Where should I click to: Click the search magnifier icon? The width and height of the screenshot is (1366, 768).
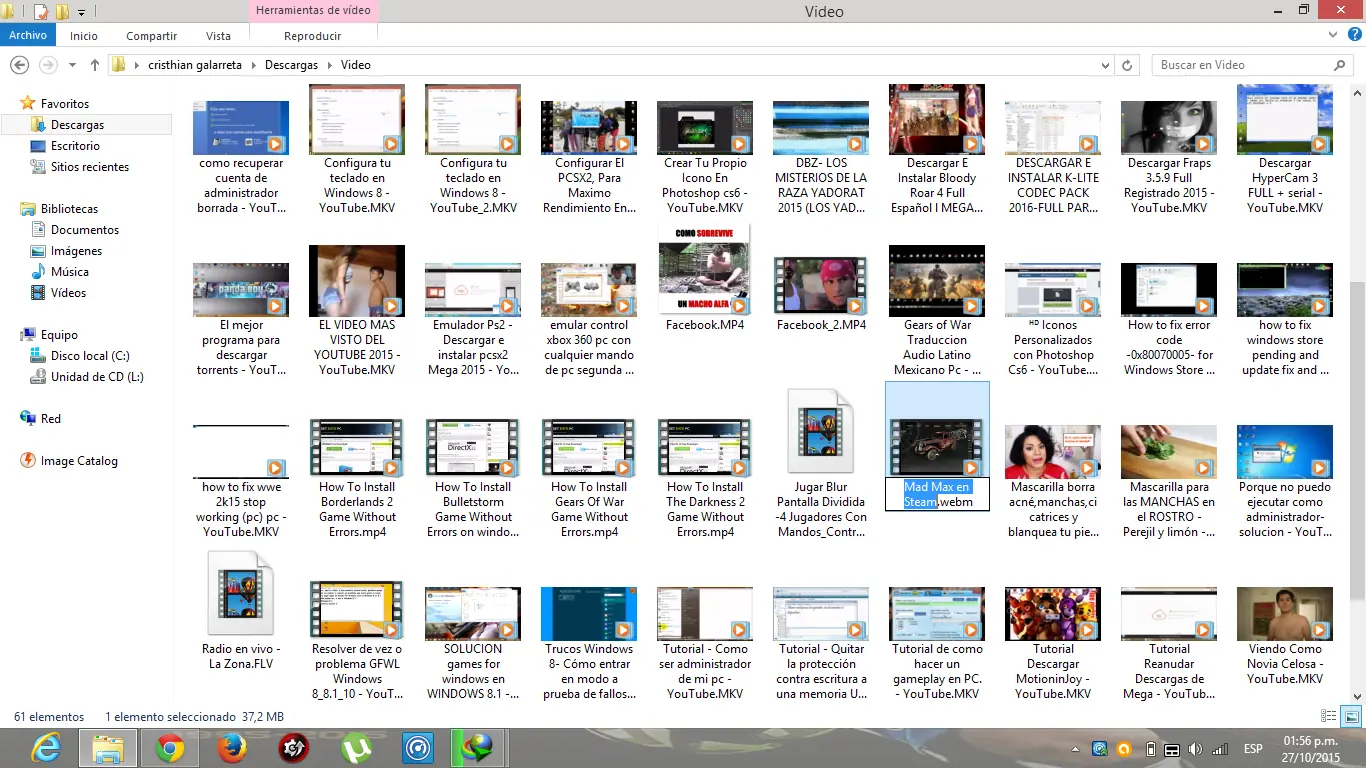(x=1340, y=65)
